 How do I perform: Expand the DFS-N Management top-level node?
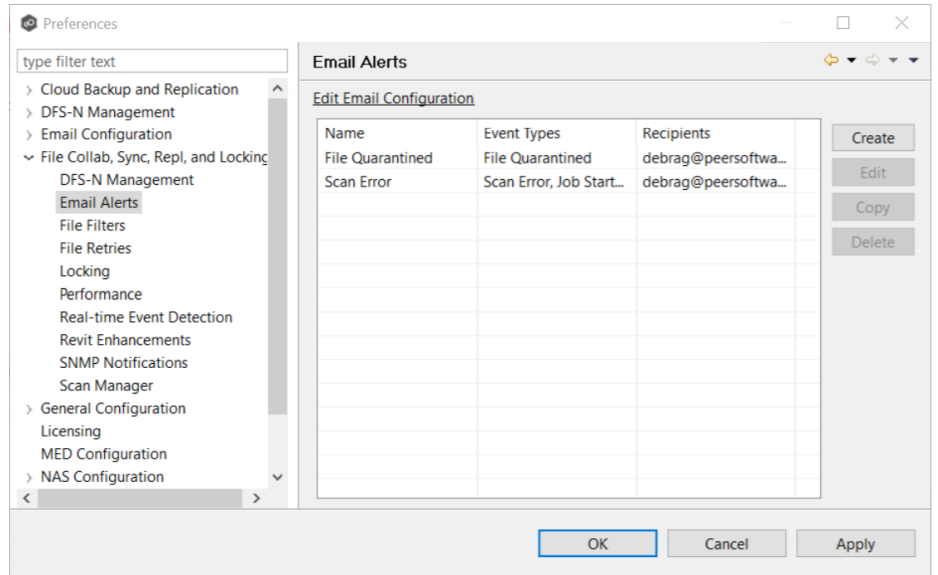(29, 113)
